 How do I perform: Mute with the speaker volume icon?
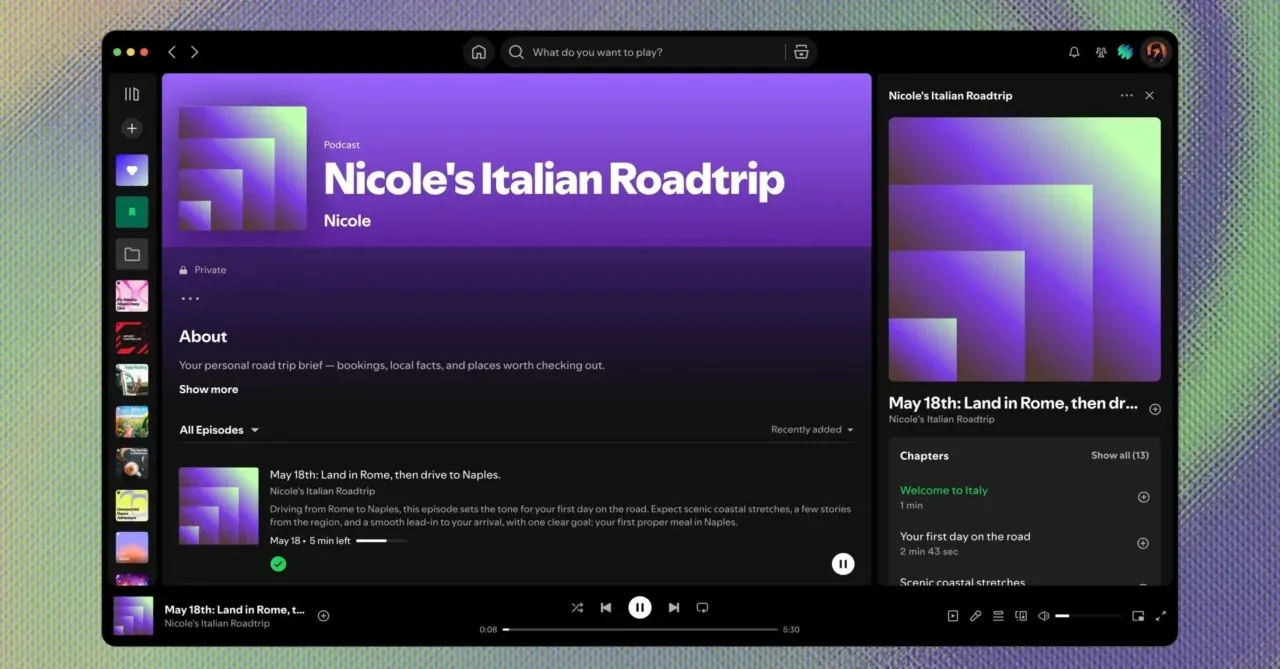tap(1044, 616)
